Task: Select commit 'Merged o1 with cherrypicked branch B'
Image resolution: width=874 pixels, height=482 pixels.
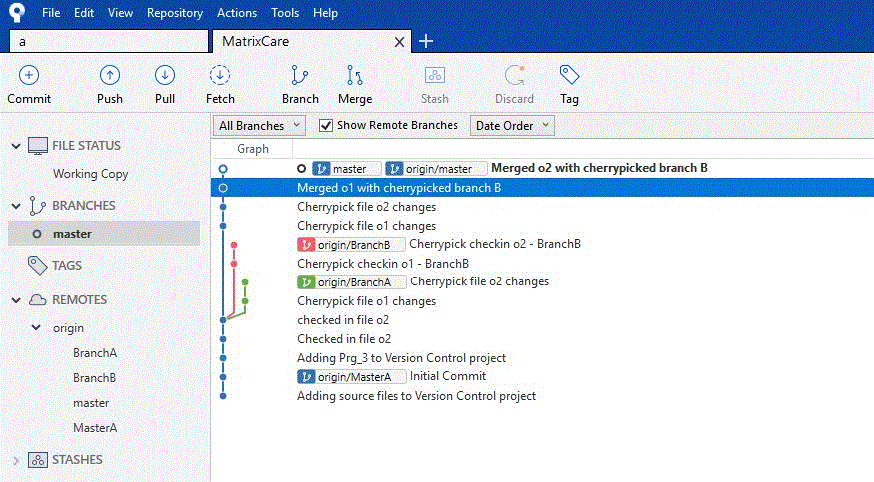Action: click(x=542, y=188)
